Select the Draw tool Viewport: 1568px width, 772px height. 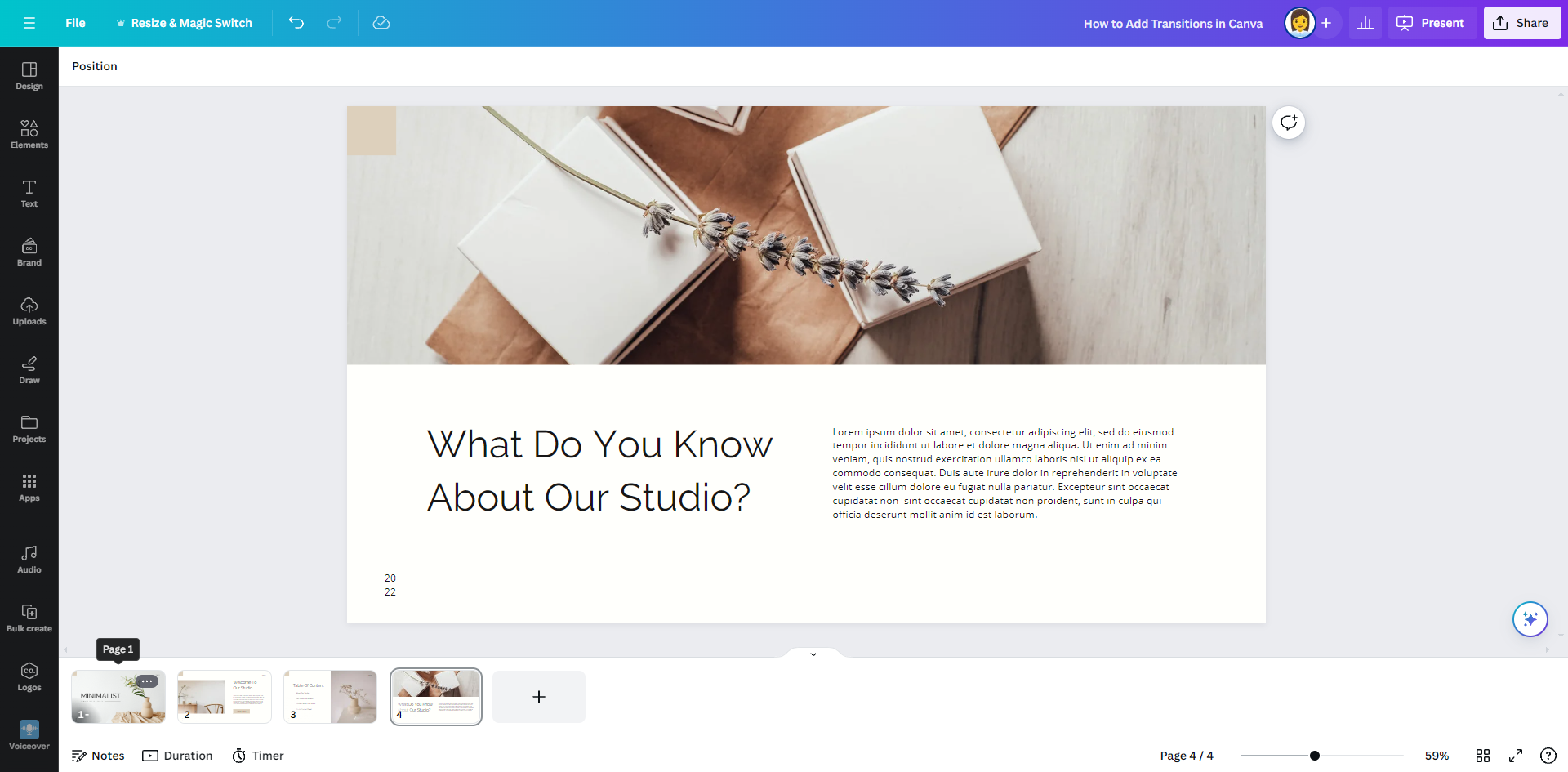click(29, 370)
